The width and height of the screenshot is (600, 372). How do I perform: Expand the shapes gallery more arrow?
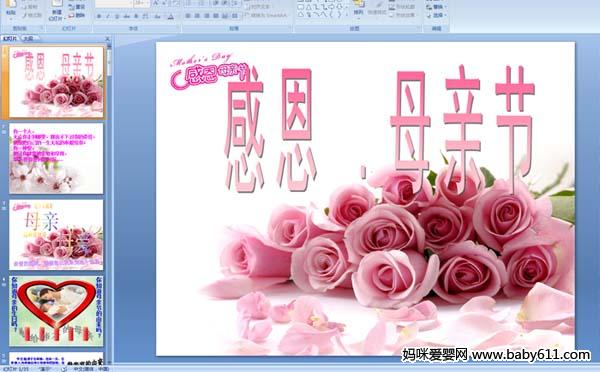(x=347, y=15)
